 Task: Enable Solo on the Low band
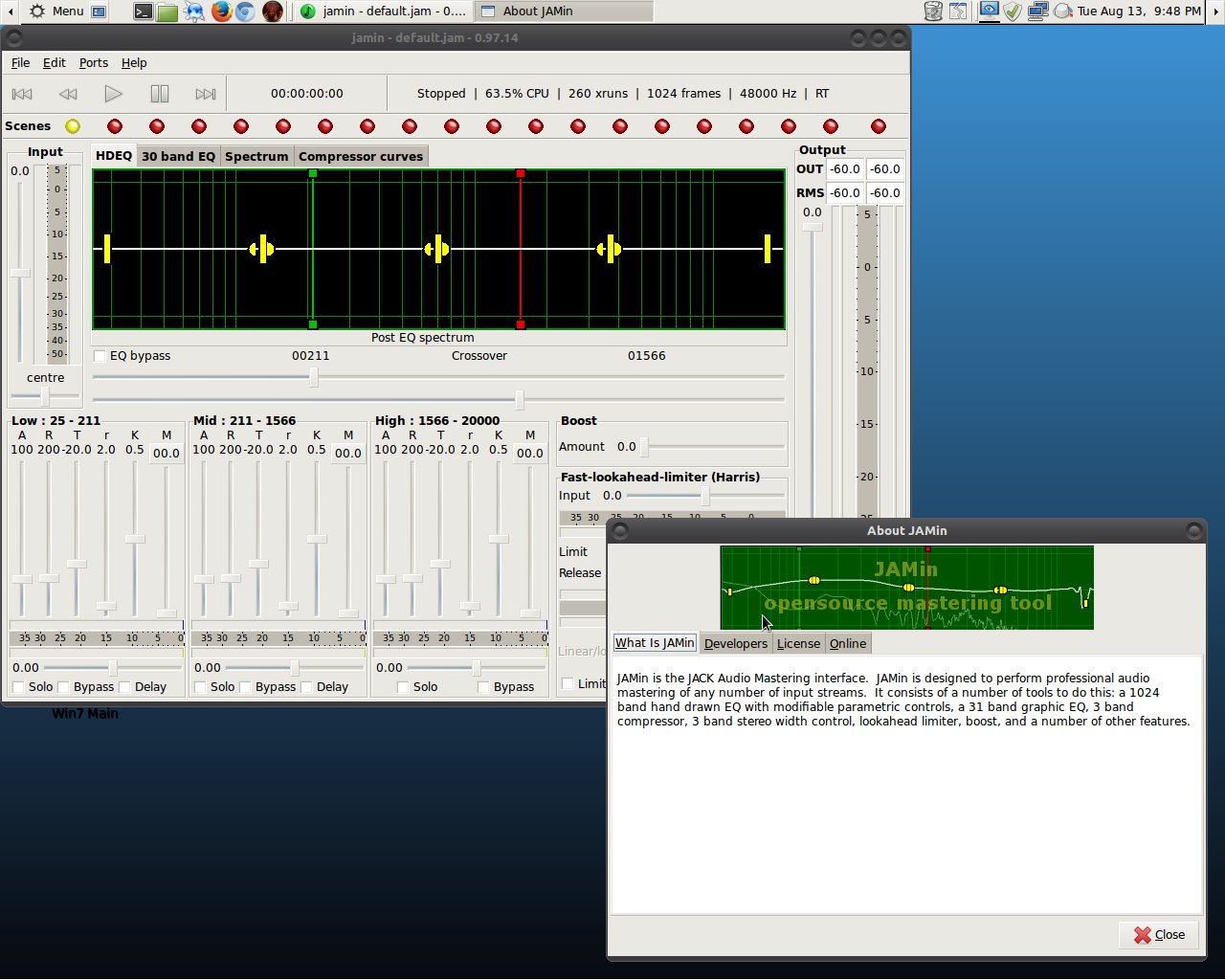[x=17, y=686]
